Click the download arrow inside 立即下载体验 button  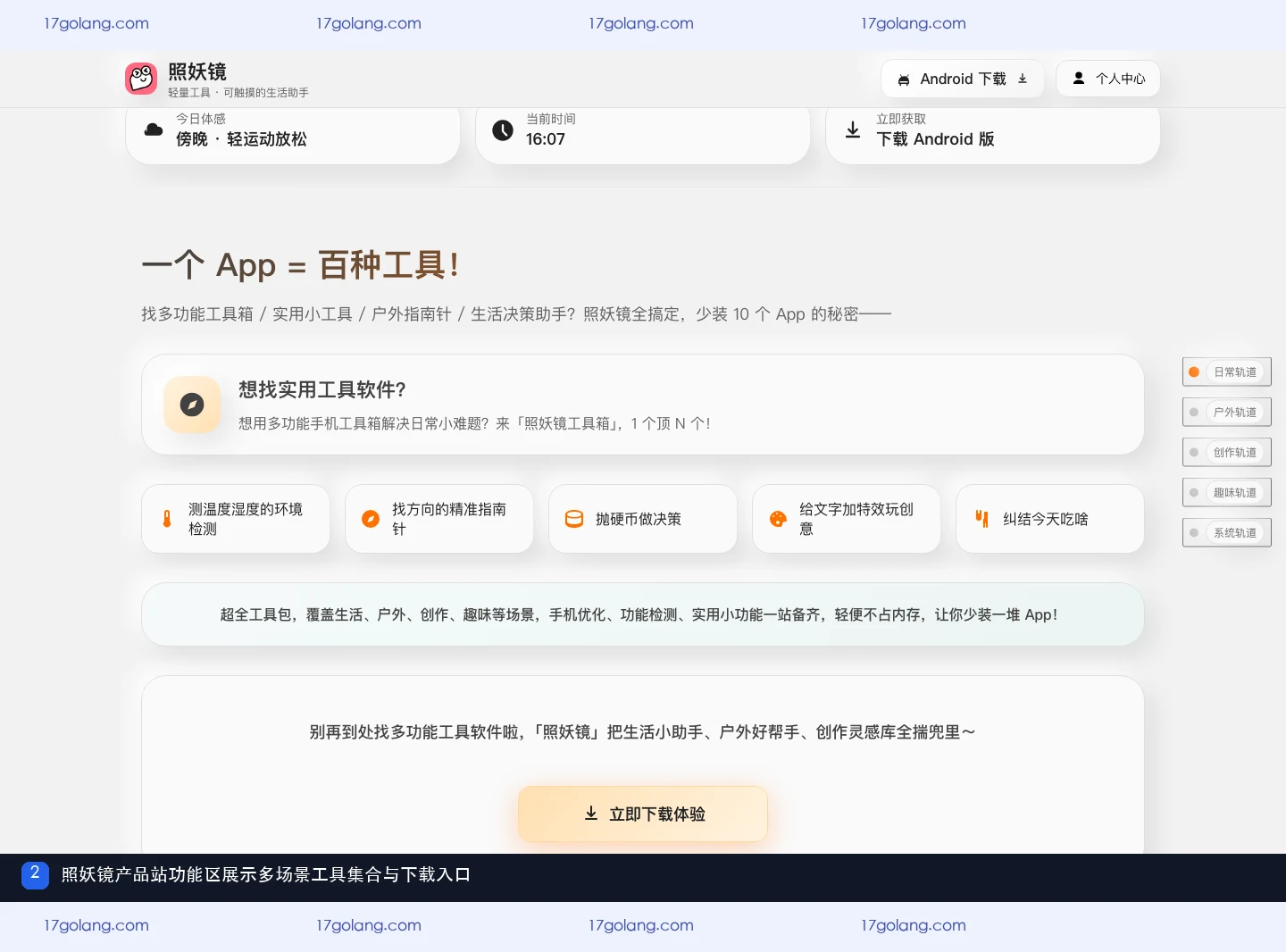point(591,814)
